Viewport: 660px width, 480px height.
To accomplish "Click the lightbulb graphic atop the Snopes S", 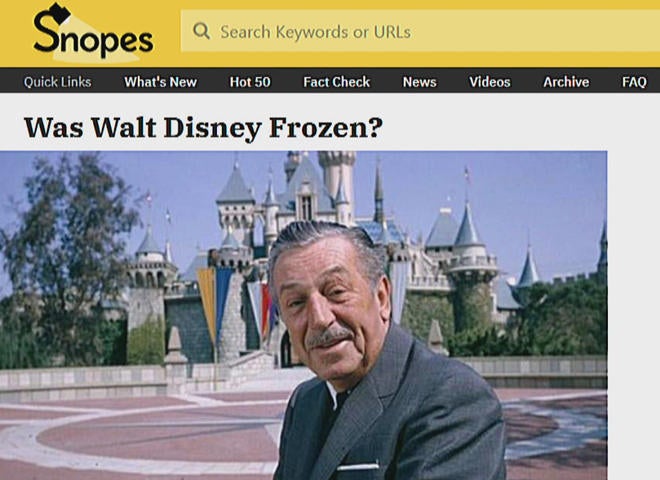I will (x=59, y=13).
